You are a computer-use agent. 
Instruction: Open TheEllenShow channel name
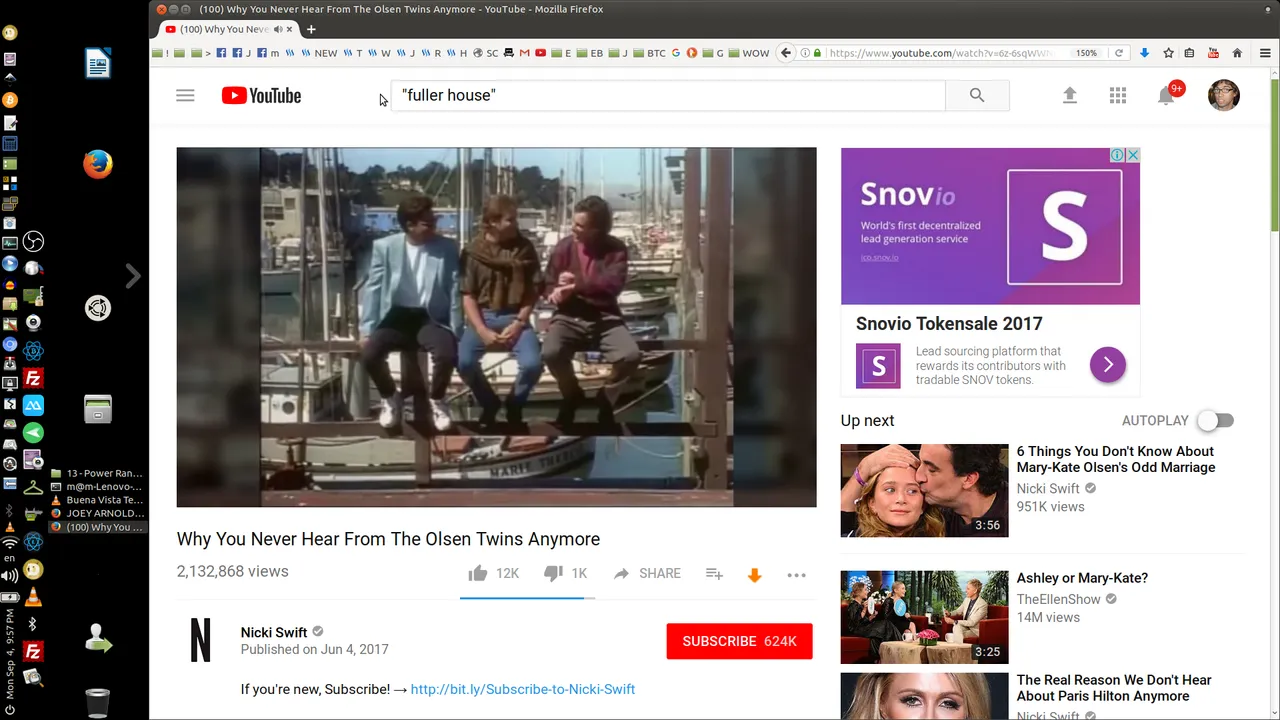pyautogui.click(x=1059, y=599)
